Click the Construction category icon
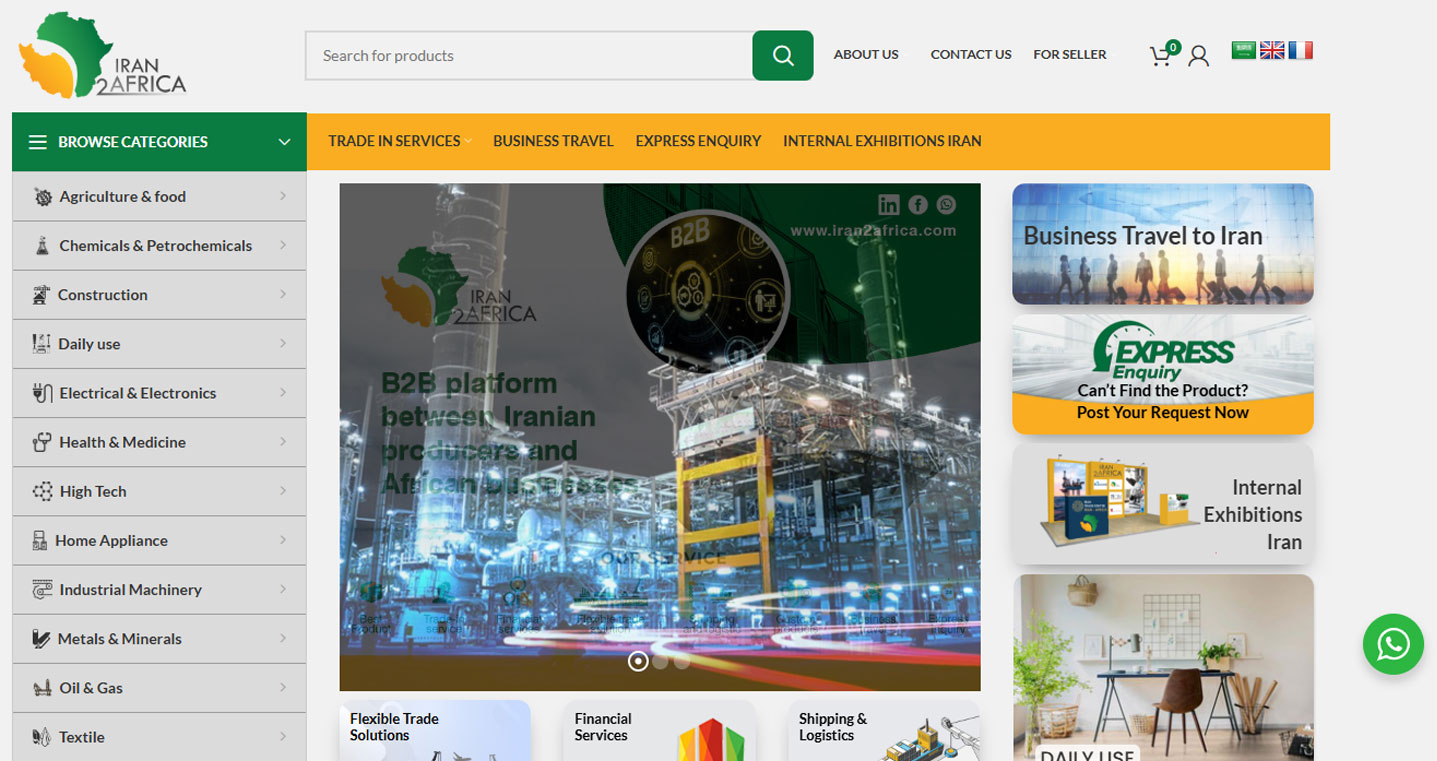 click(41, 295)
